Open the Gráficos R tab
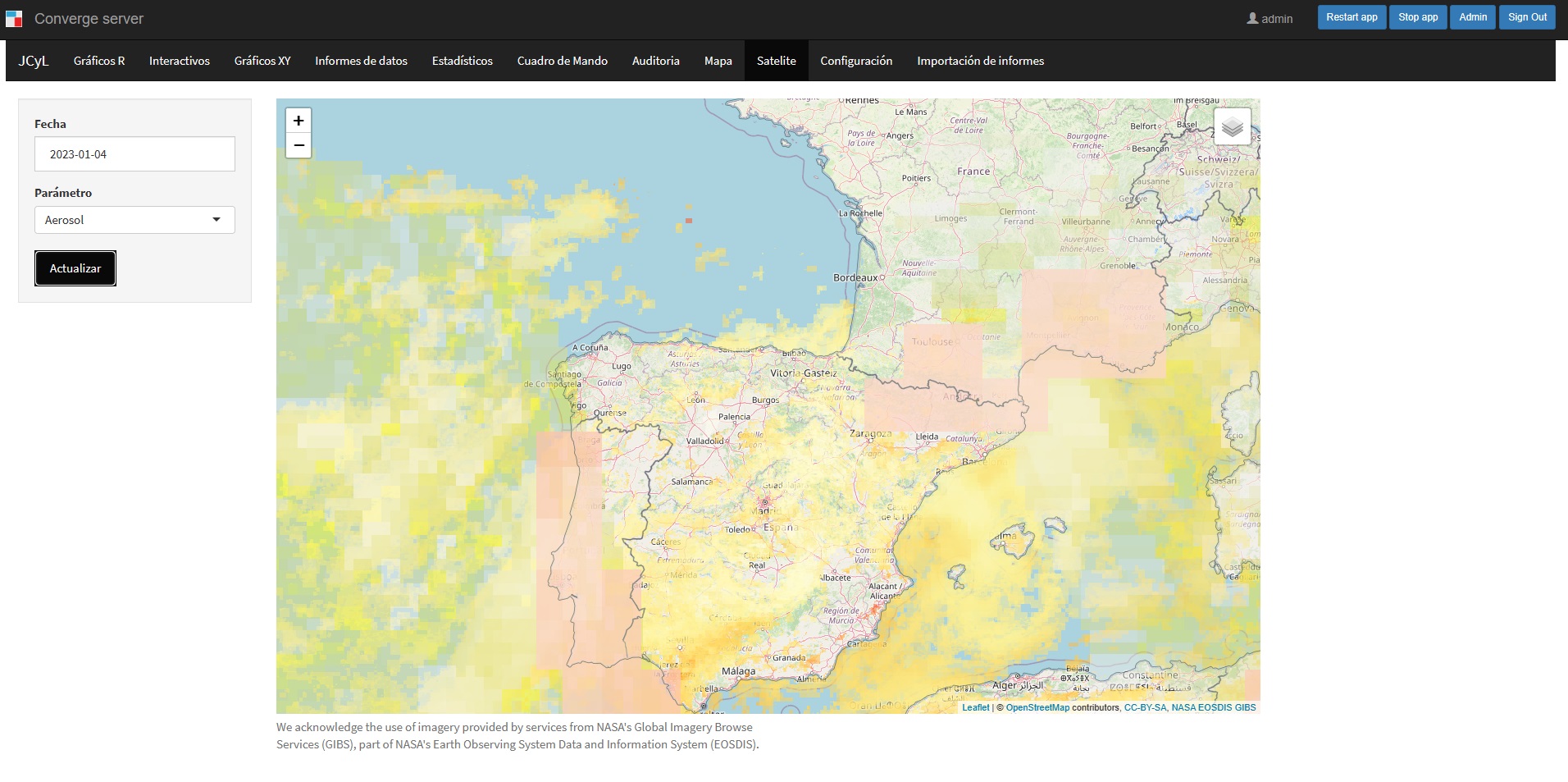This screenshot has width=1568, height=782. pos(99,61)
